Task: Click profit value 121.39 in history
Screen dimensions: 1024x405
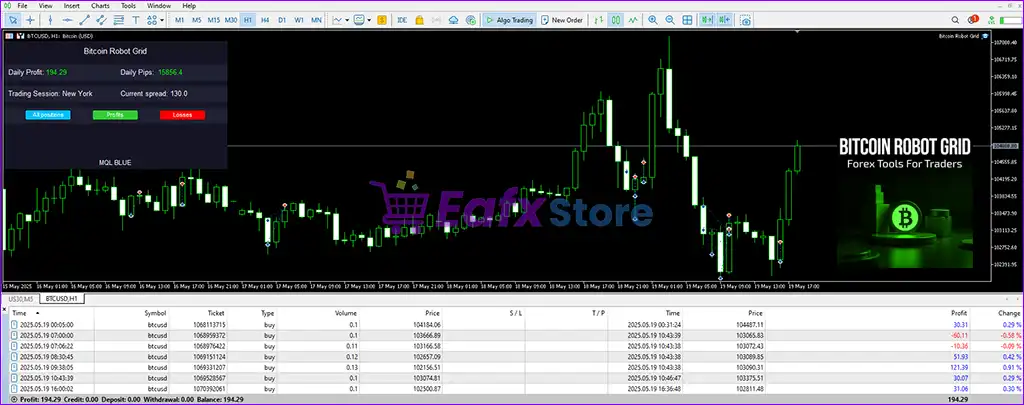Action: (959, 367)
